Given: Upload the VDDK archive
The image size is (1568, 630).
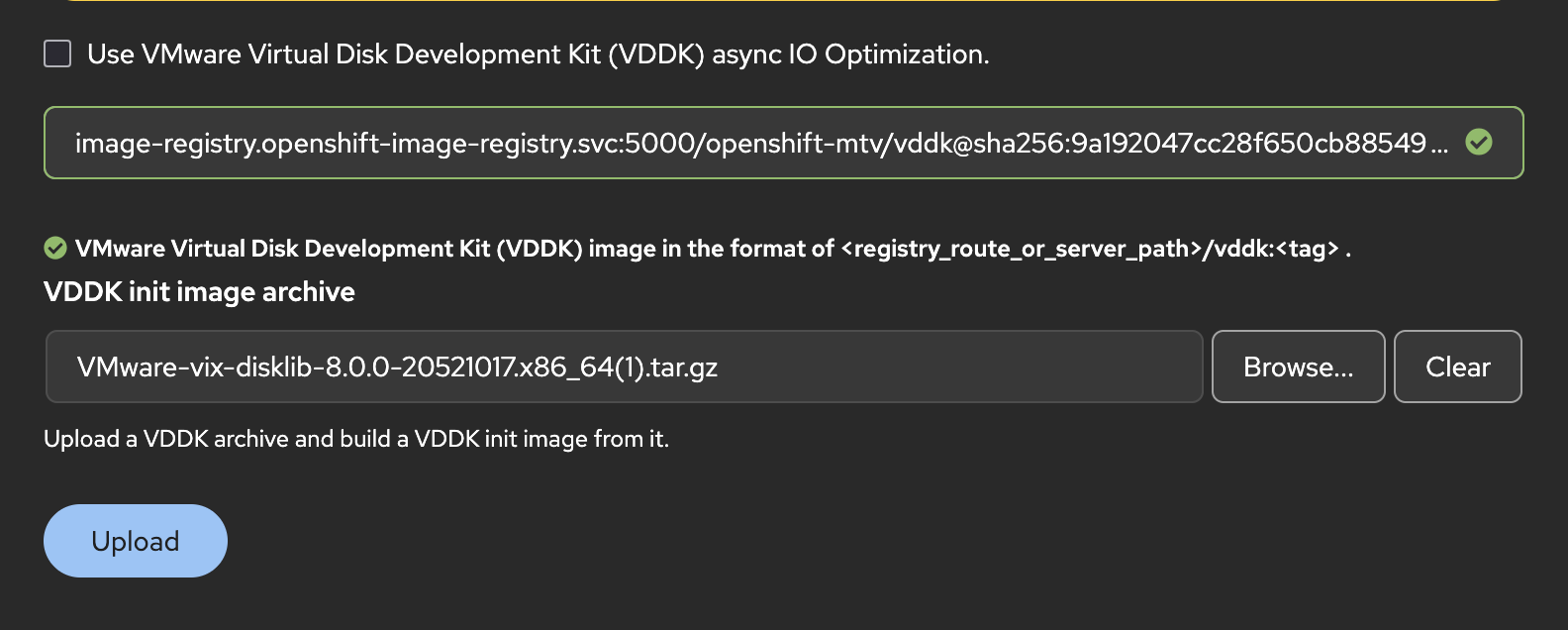Looking at the screenshot, I should point(136,541).
